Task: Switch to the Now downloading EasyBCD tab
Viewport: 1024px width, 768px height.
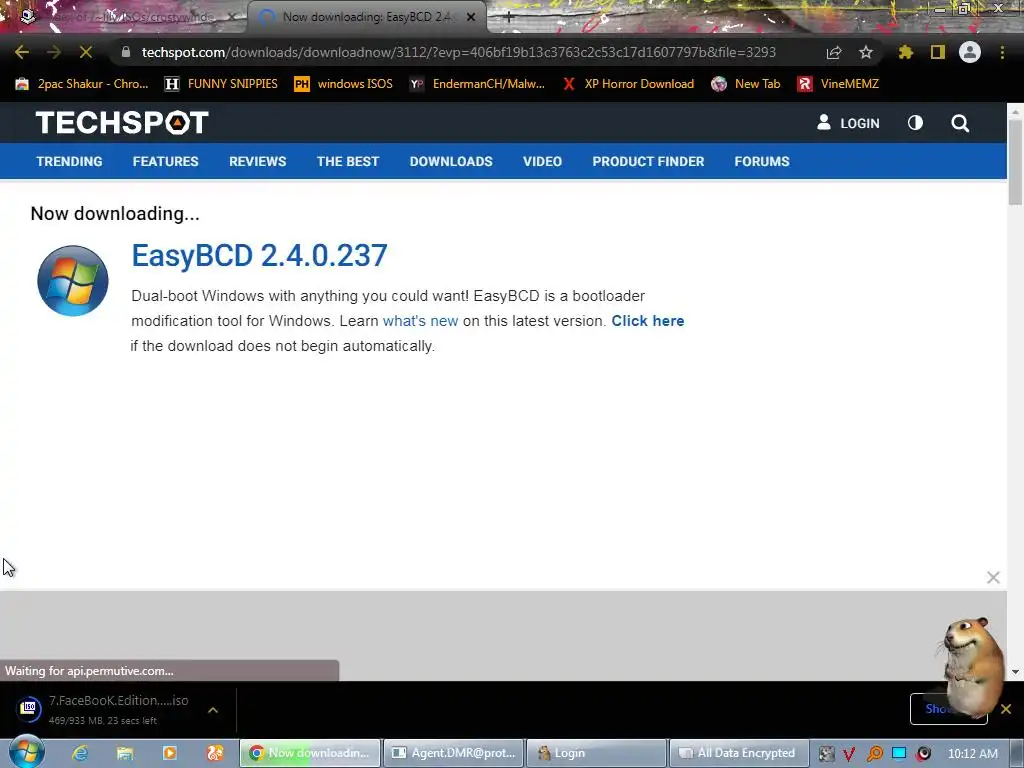Action: tap(366, 17)
